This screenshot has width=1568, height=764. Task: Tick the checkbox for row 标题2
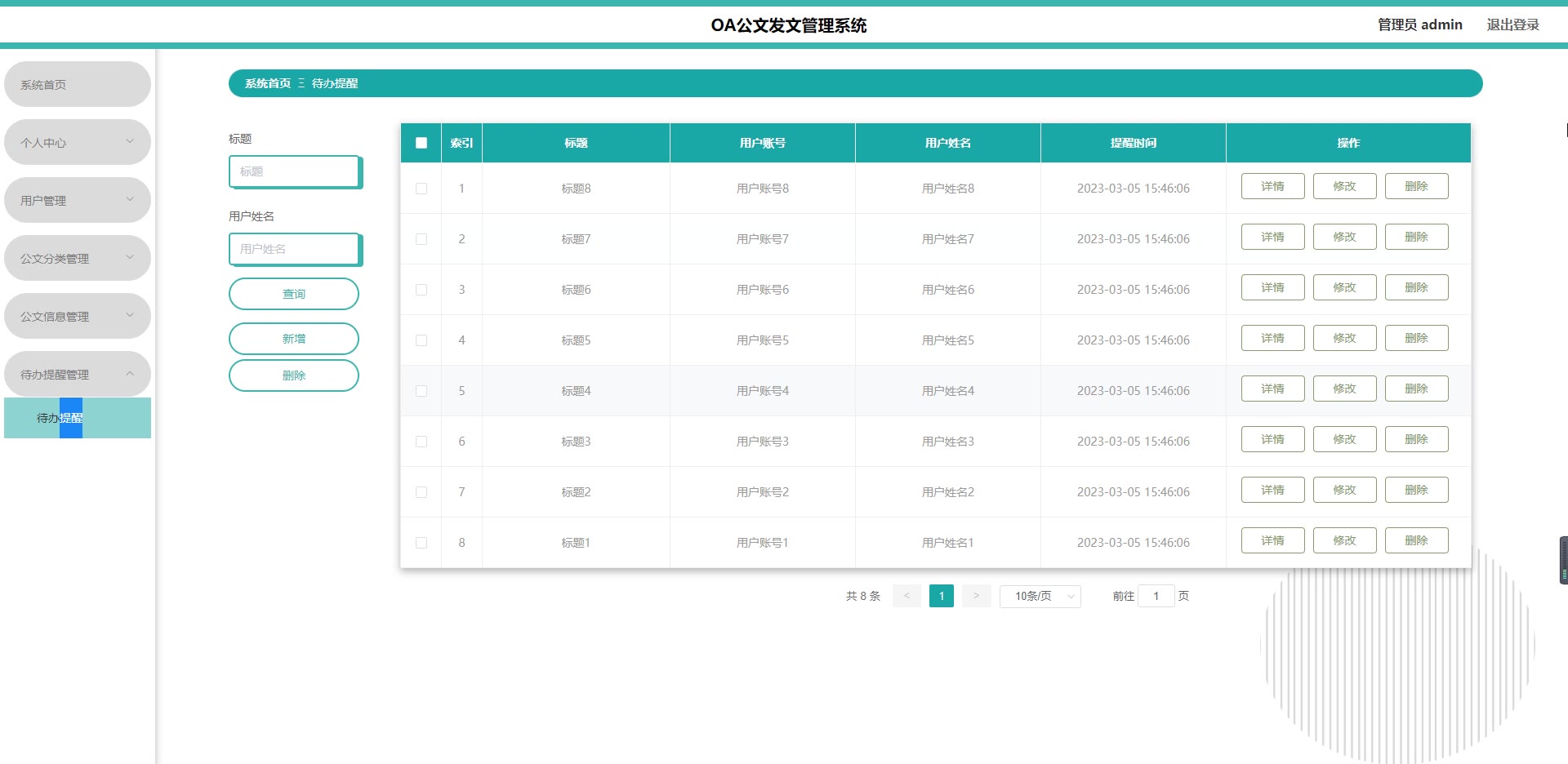(x=421, y=492)
